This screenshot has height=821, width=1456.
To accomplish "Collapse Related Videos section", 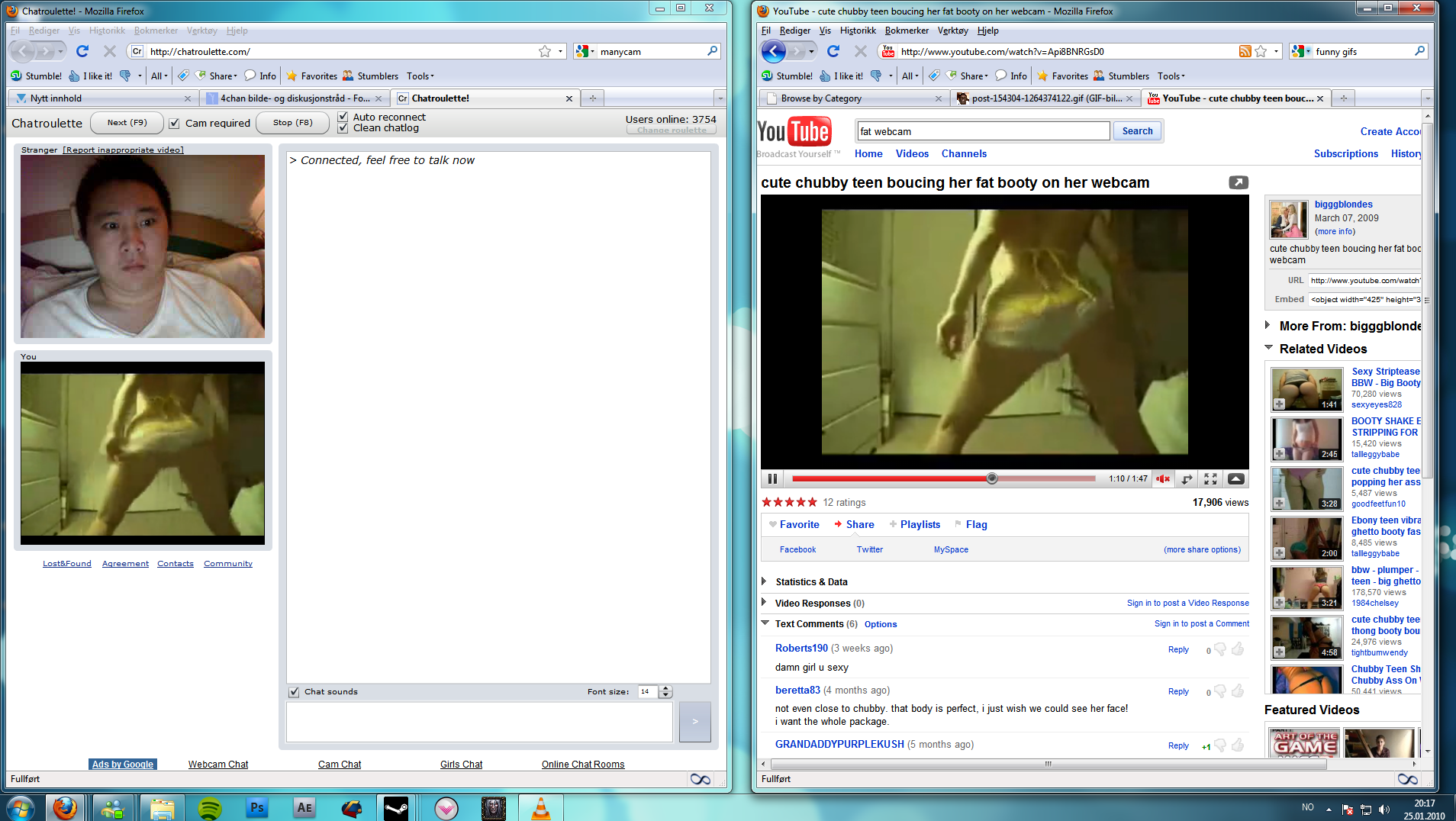I will pyautogui.click(x=1268, y=348).
